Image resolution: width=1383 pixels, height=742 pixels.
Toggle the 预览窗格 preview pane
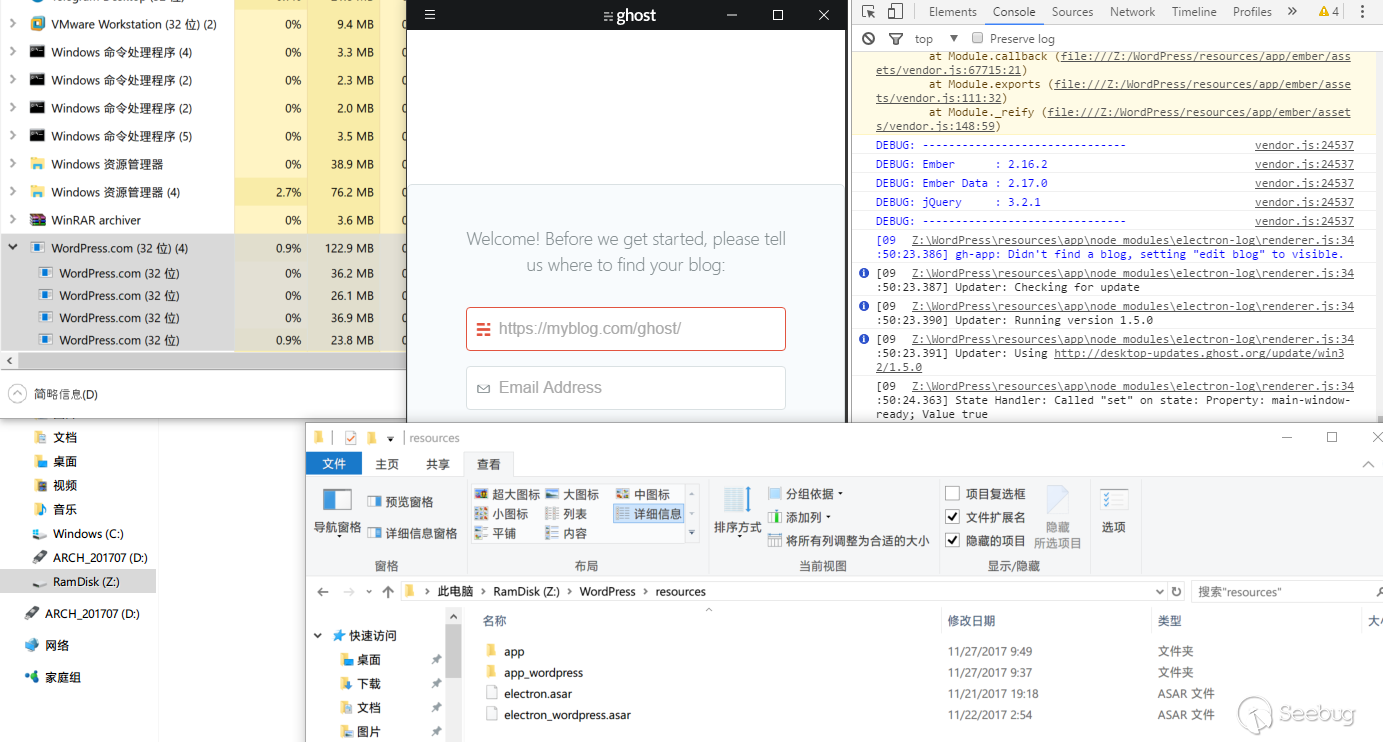click(x=400, y=502)
